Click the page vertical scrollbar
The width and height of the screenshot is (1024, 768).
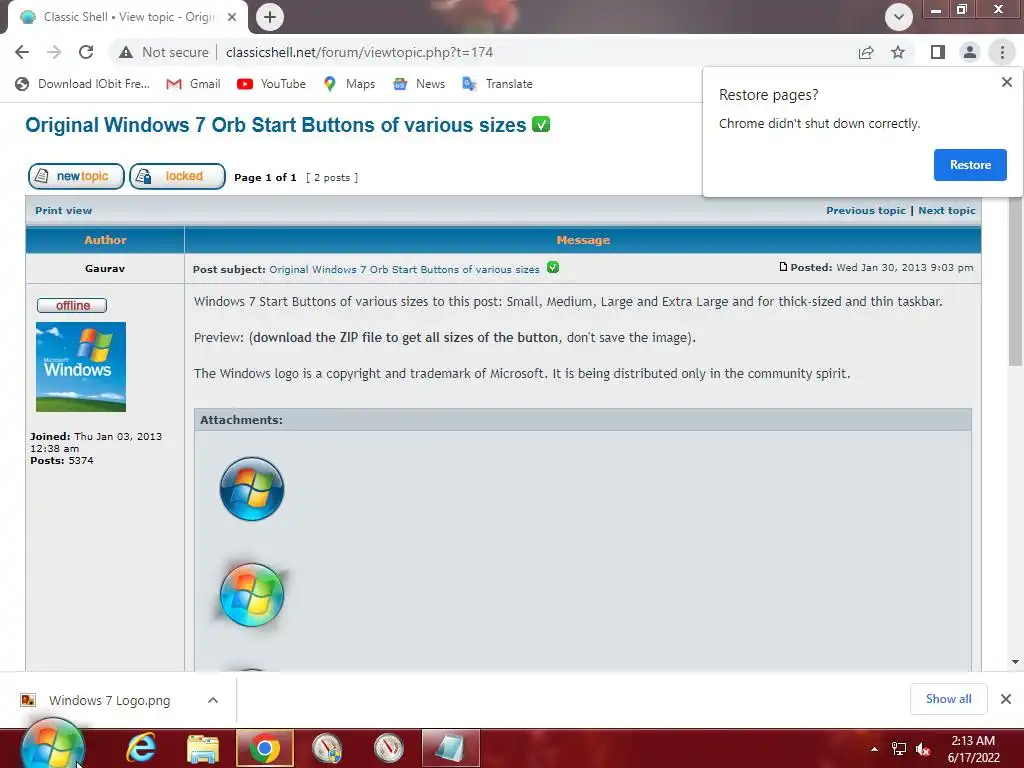click(1015, 281)
